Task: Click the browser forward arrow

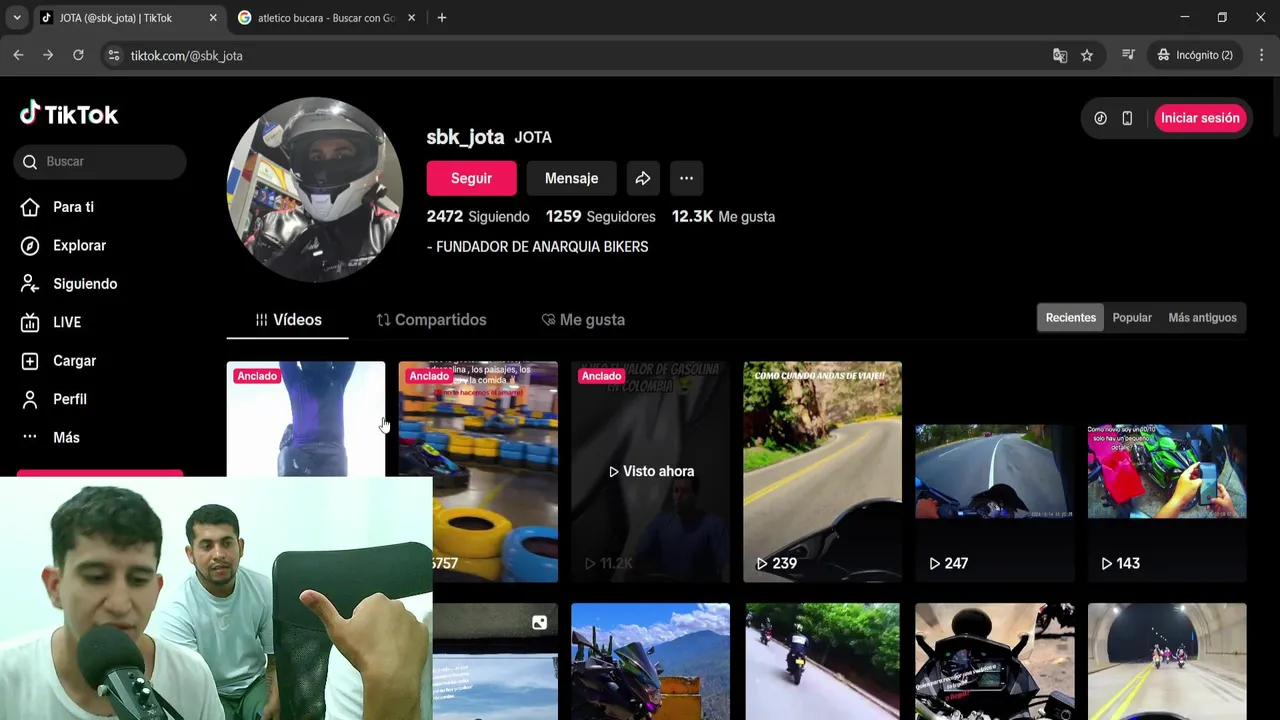Action: 48,55
